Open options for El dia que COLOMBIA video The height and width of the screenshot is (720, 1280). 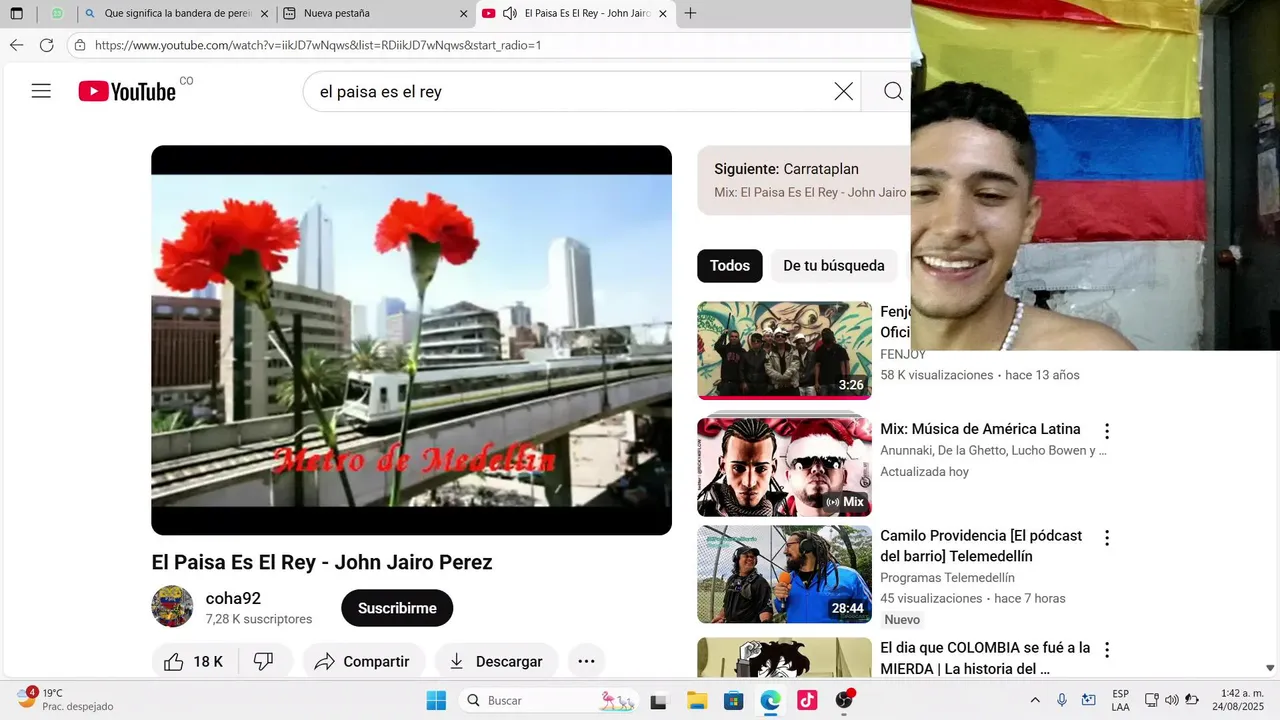[1107, 650]
